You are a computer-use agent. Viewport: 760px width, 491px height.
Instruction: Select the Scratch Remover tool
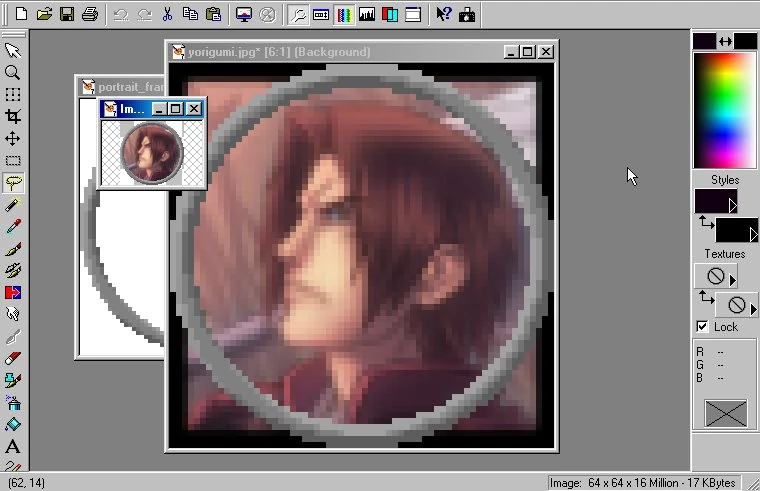[x=13, y=336]
